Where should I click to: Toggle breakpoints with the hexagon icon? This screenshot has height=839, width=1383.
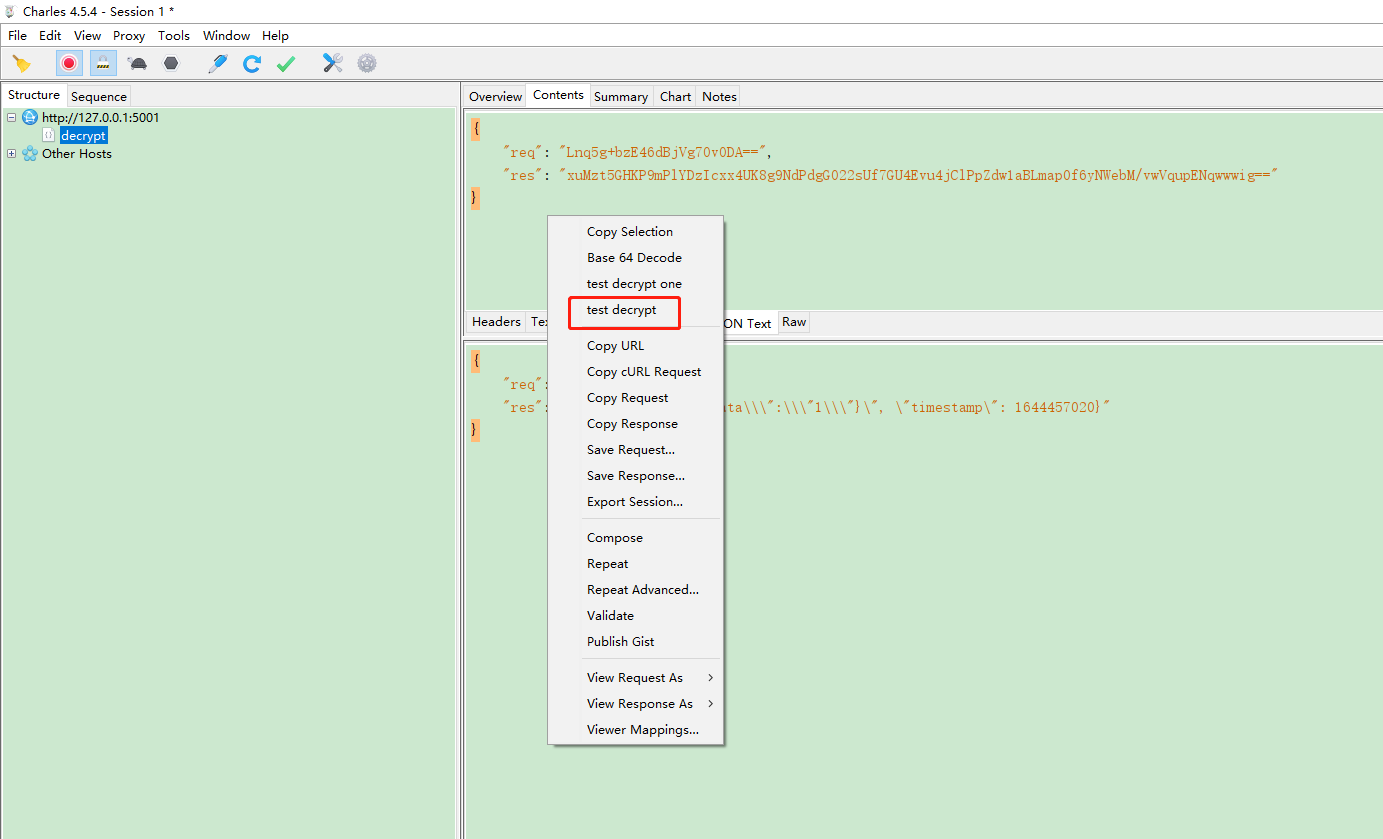[171, 62]
